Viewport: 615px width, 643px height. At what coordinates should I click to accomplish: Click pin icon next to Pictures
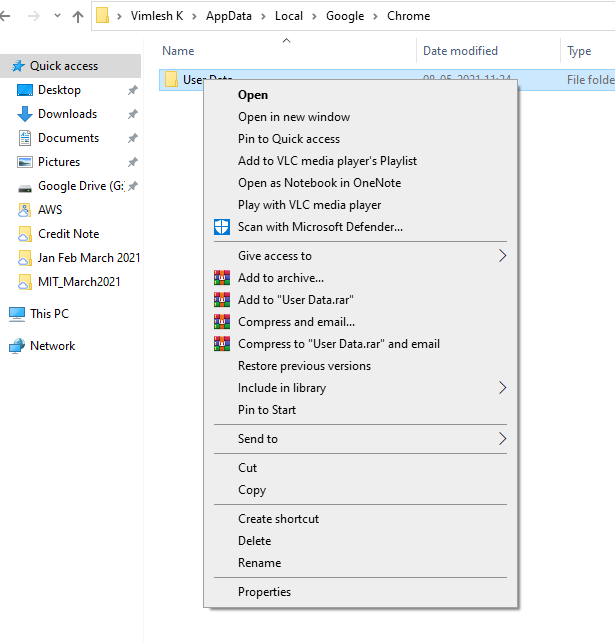click(132, 162)
